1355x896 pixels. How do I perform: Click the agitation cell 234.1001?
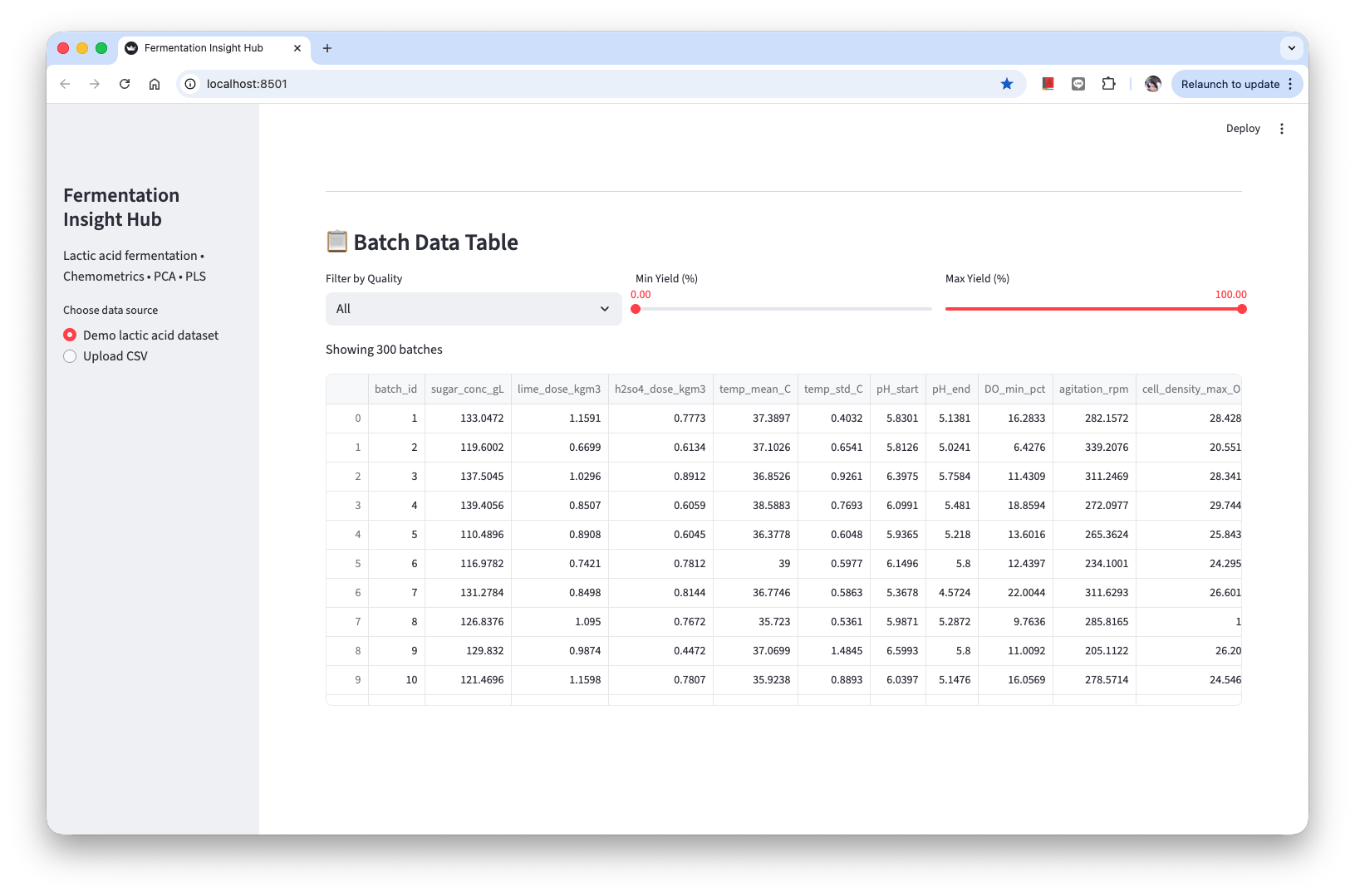point(1094,564)
